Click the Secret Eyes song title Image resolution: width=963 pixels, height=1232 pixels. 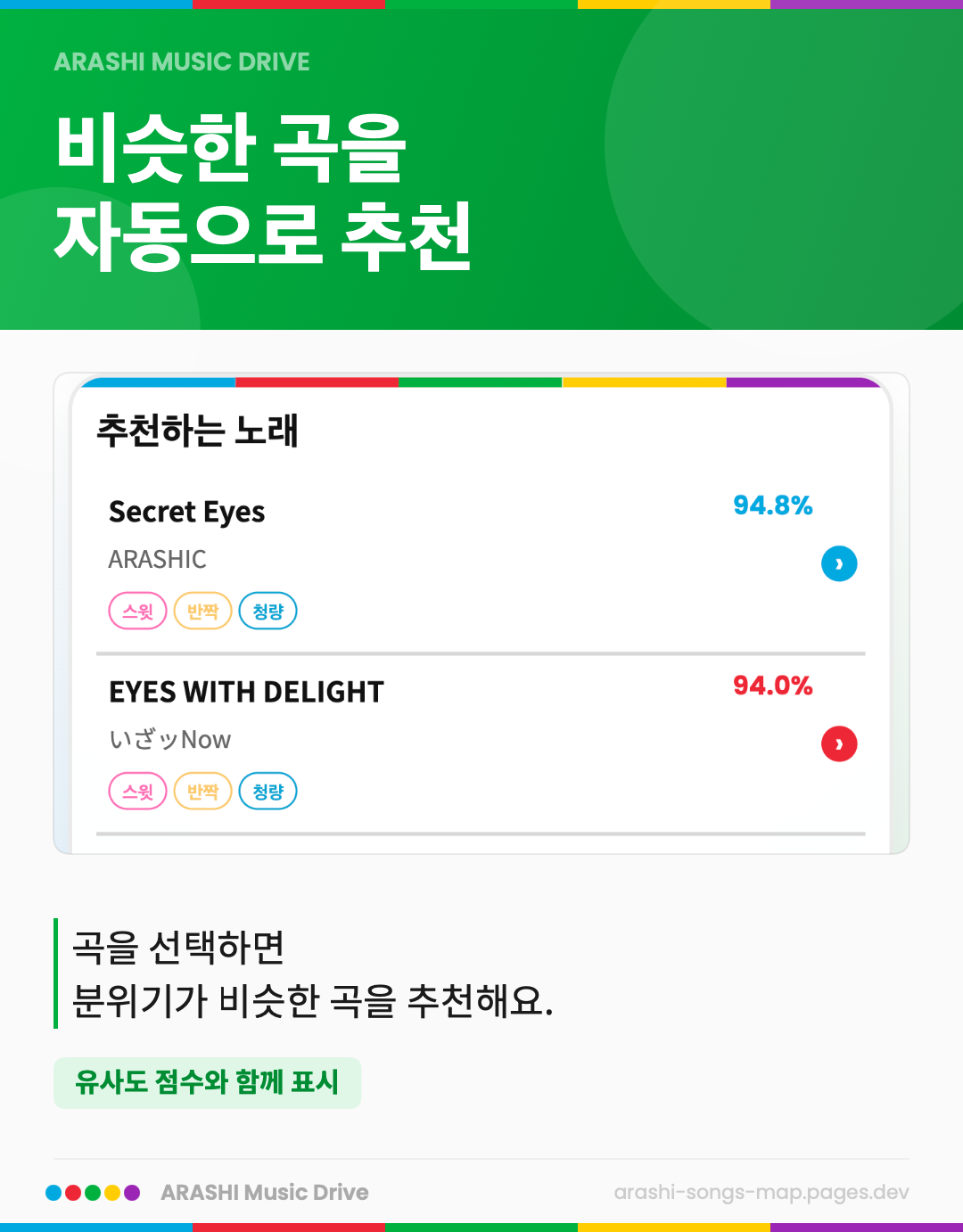(x=186, y=512)
